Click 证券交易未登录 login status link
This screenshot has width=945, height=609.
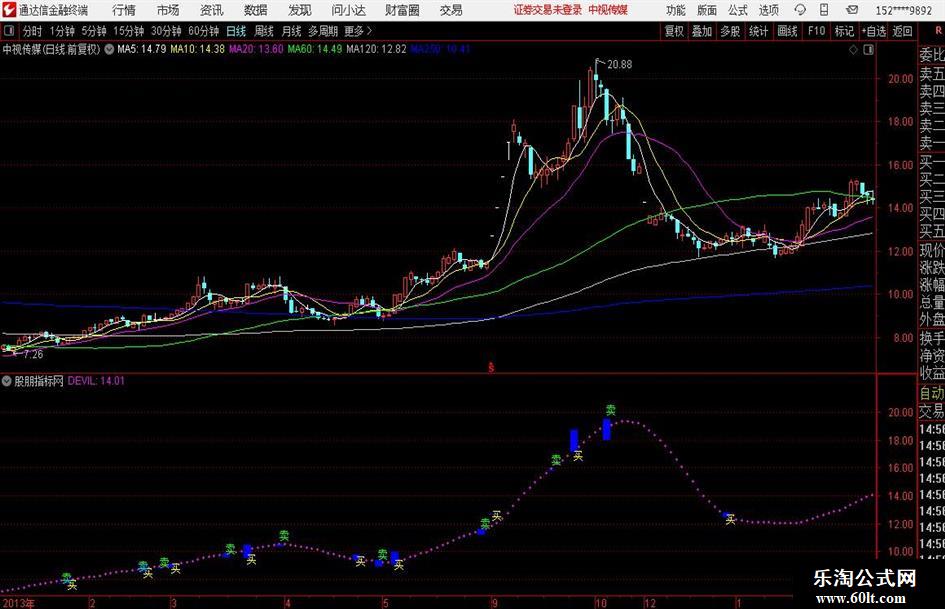coord(548,10)
